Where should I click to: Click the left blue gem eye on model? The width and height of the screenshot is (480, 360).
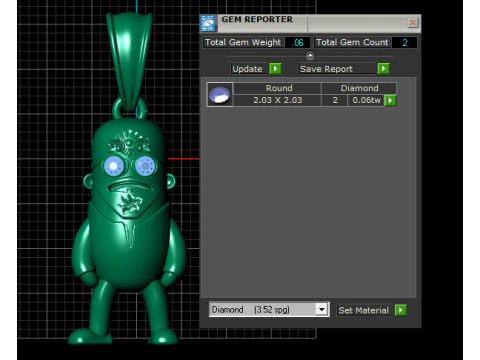coord(114,166)
